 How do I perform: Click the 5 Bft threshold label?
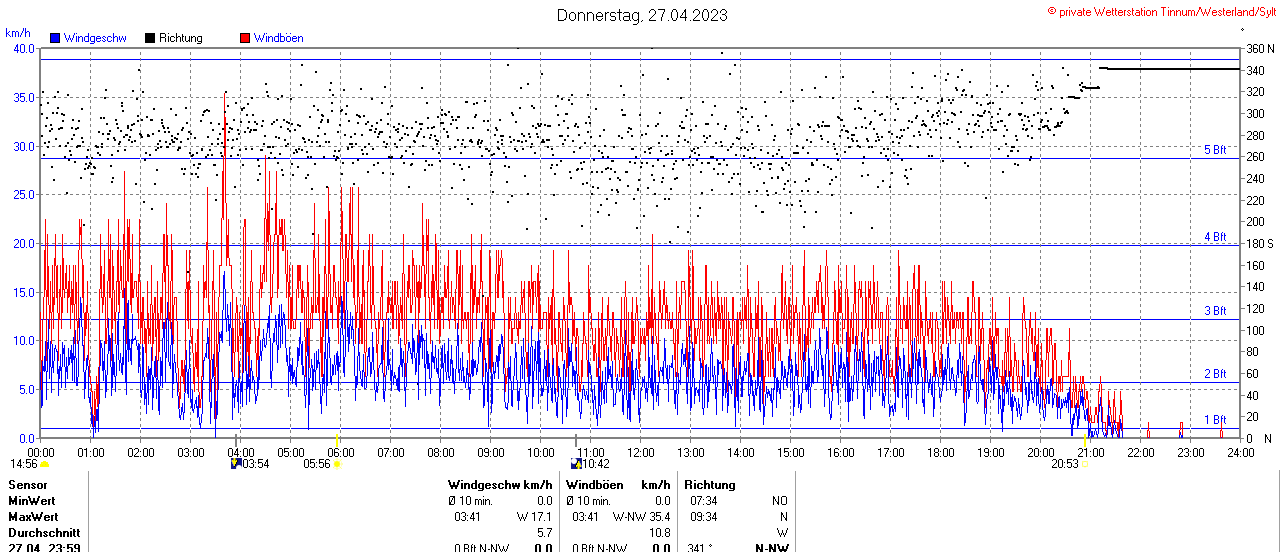1215,149
